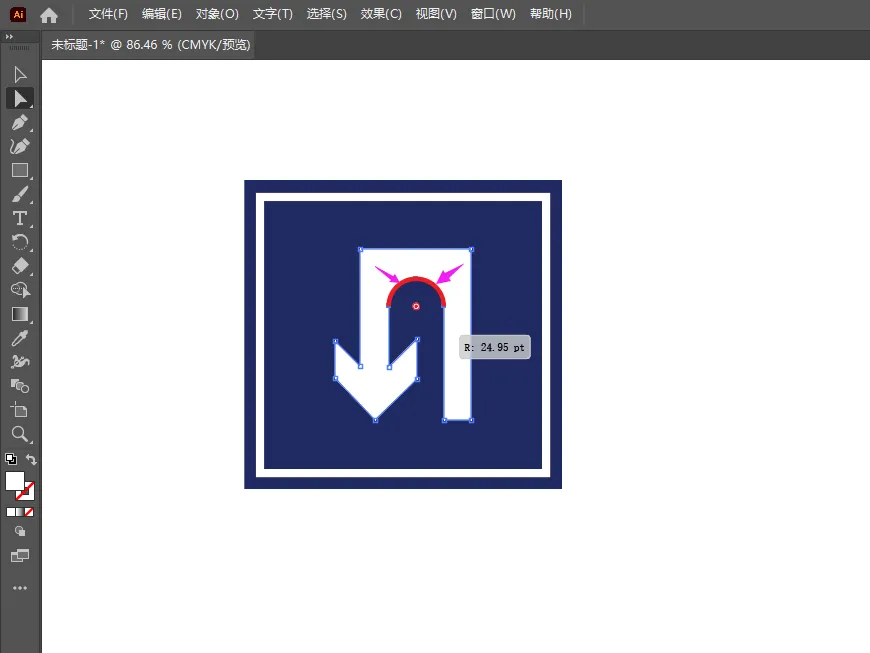This screenshot has width=870, height=653.
Task: Select the Eraser tool
Action: (20, 266)
